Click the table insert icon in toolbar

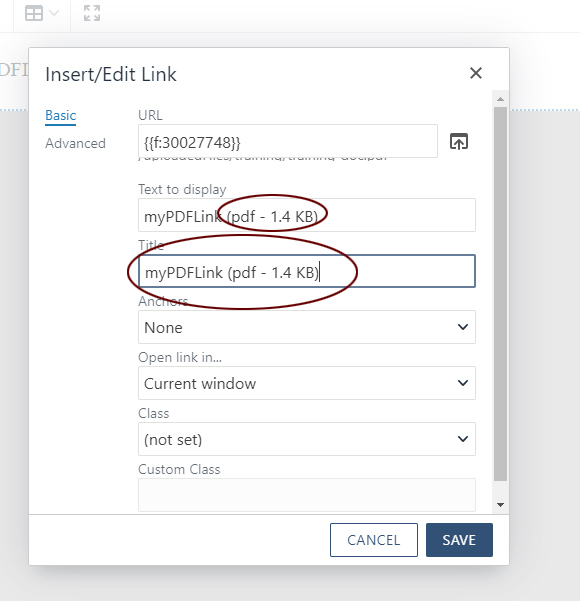tap(34, 13)
